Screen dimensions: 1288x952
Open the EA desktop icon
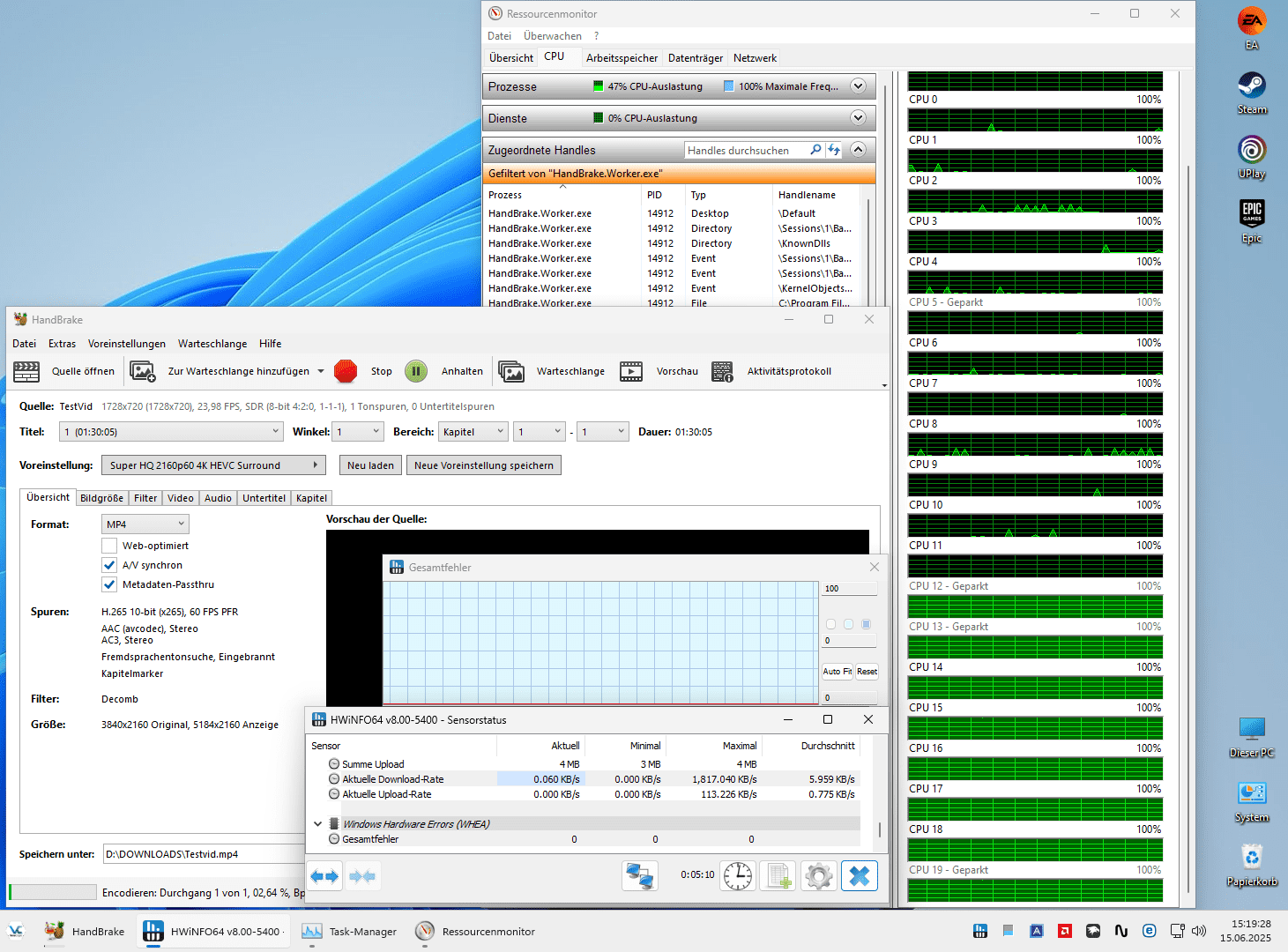coord(1252,28)
